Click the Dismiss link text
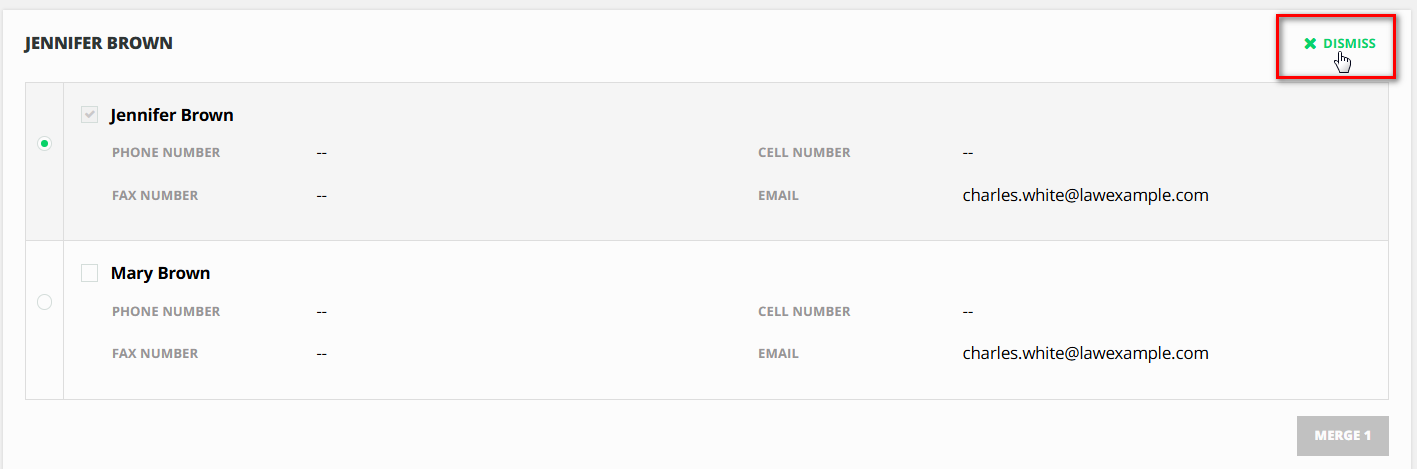 click(1349, 44)
